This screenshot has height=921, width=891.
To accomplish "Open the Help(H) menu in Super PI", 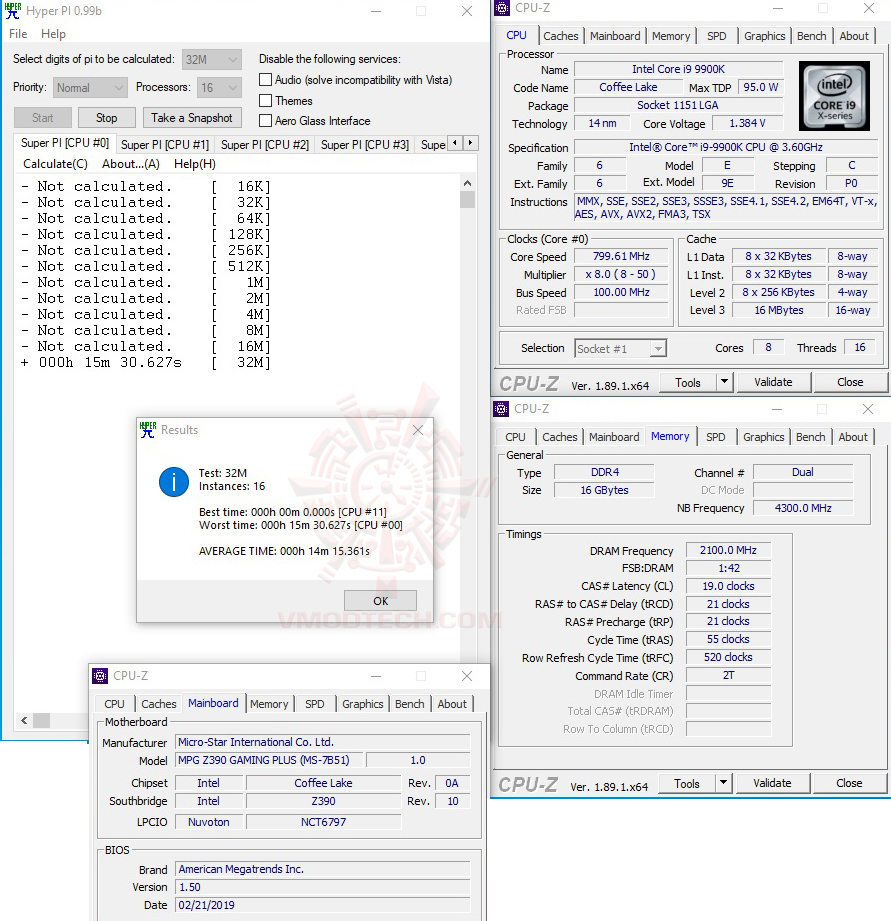I will click(195, 164).
